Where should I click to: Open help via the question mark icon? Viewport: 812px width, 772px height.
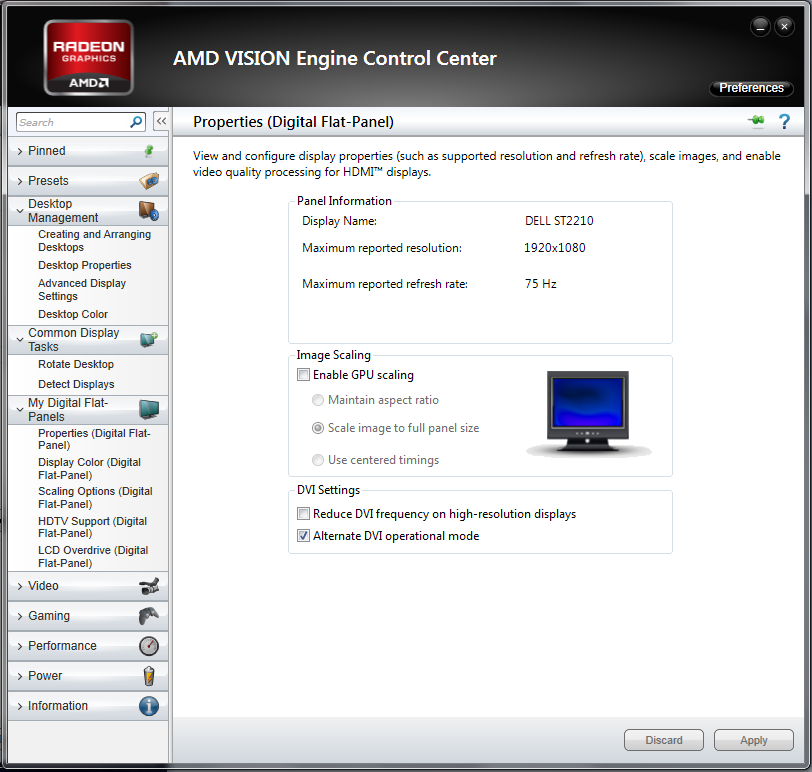784,121
